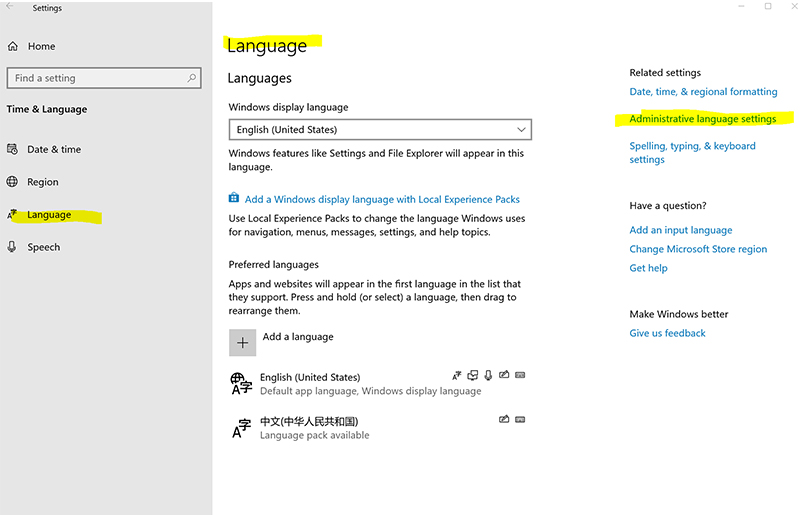The height and width of the screenshot is (515, 800).
Task: Click the Language sidebar icon
Action: [x=12, y=214]
